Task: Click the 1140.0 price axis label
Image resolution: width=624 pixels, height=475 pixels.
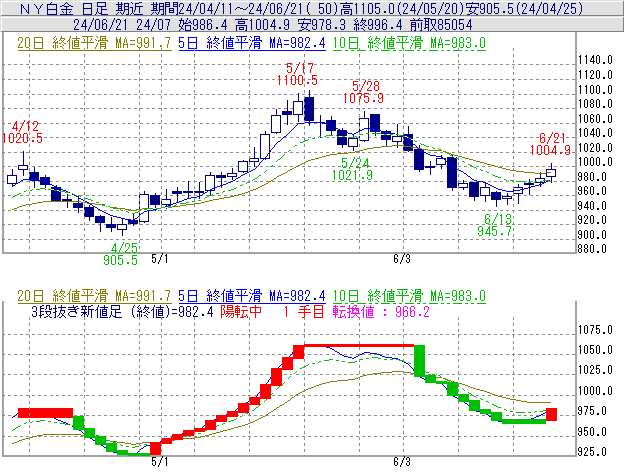Action: tap(595, 60)
